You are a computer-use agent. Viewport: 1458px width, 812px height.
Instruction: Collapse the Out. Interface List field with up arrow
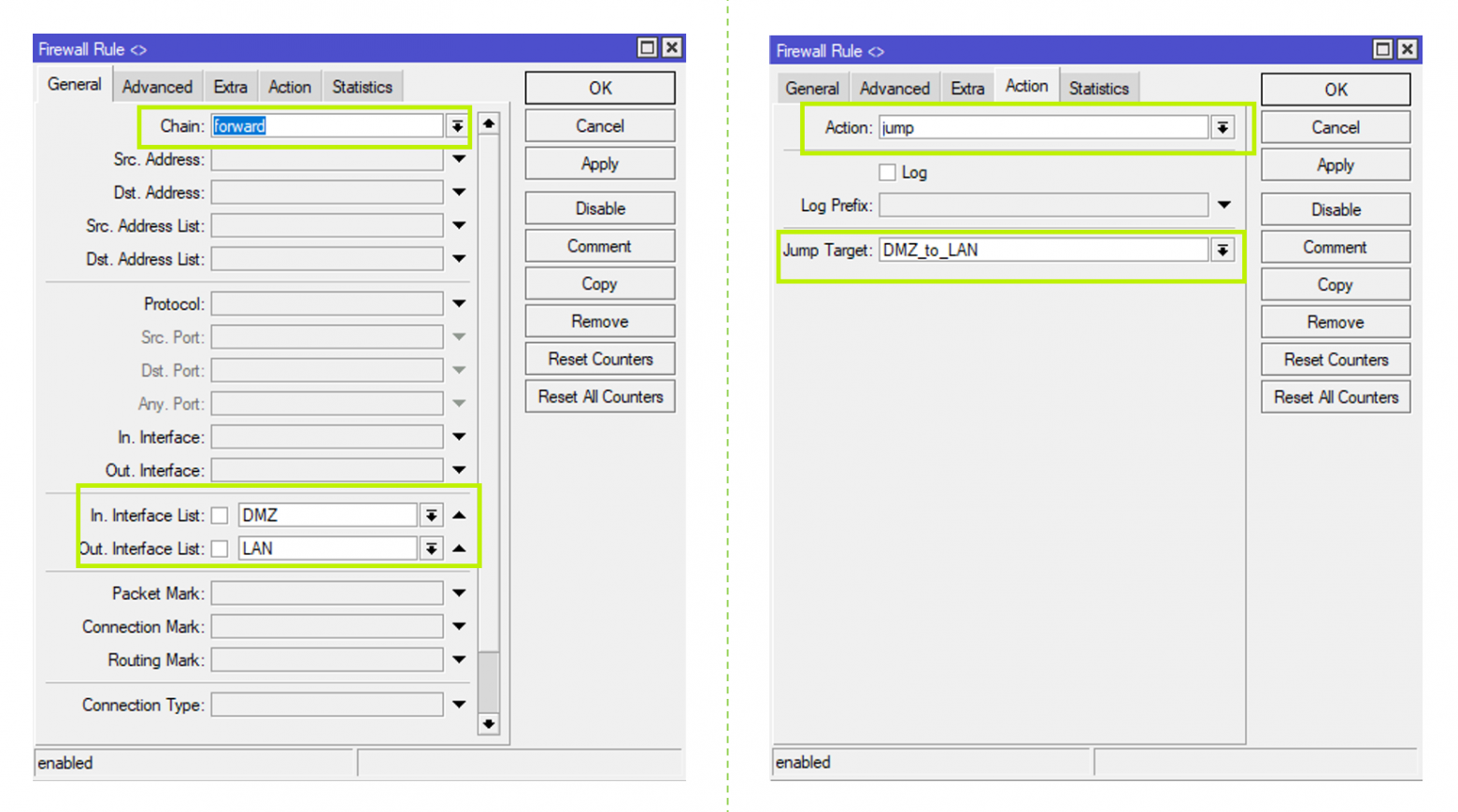[459, 548]
